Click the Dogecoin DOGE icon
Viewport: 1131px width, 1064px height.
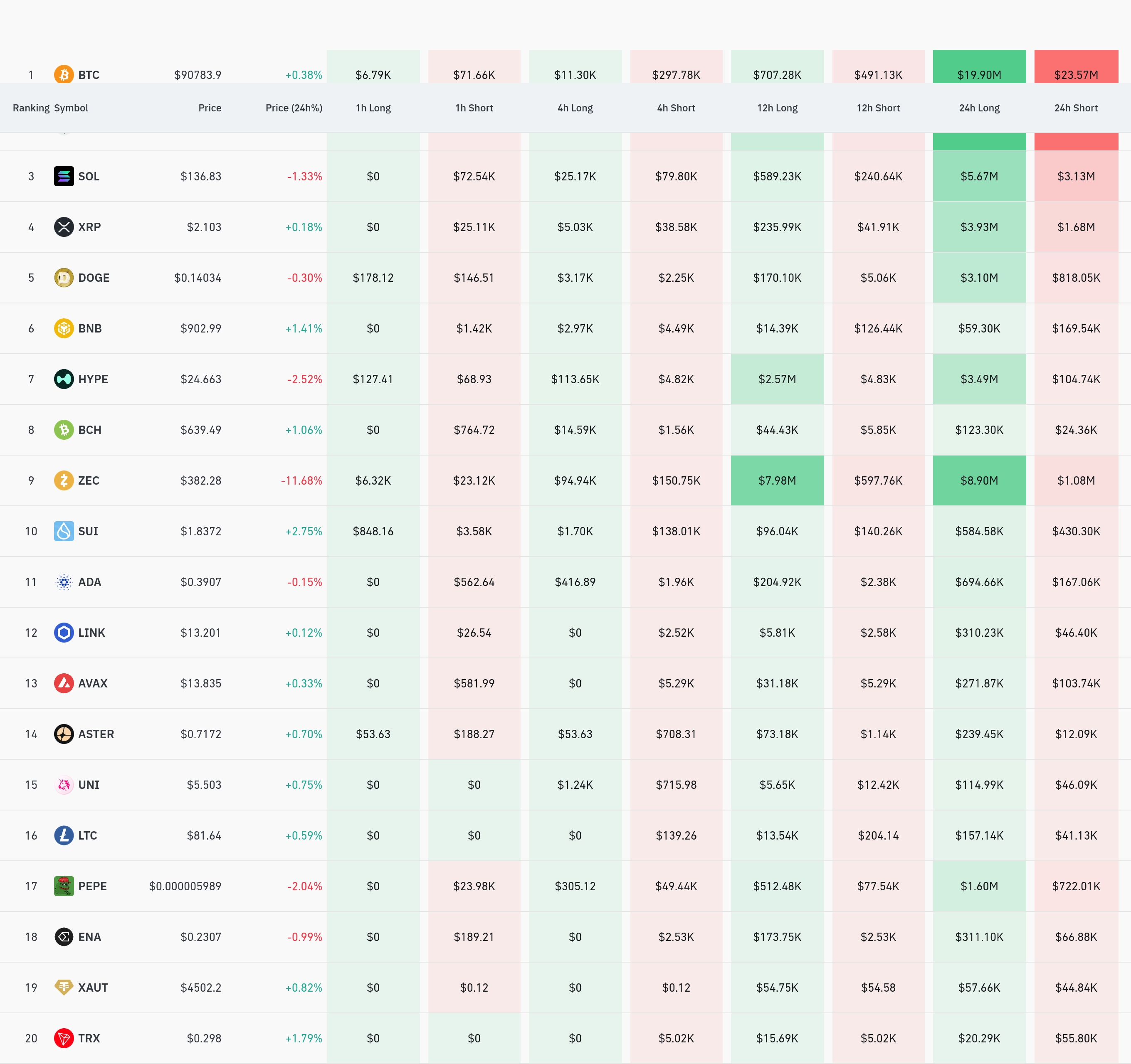click(64, 278)
